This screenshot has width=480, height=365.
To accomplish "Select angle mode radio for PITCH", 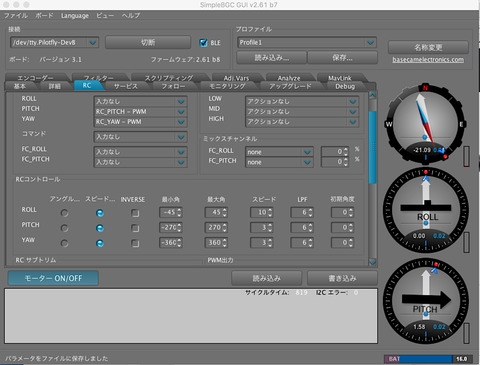I will click(64, 228).
